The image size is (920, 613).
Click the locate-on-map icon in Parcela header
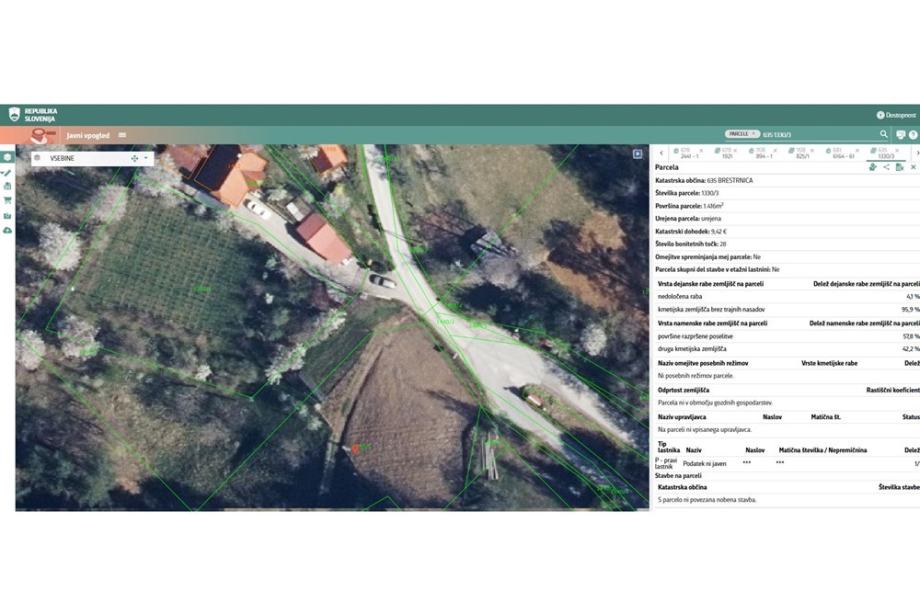pyautogui.click(x=873, y=167)
